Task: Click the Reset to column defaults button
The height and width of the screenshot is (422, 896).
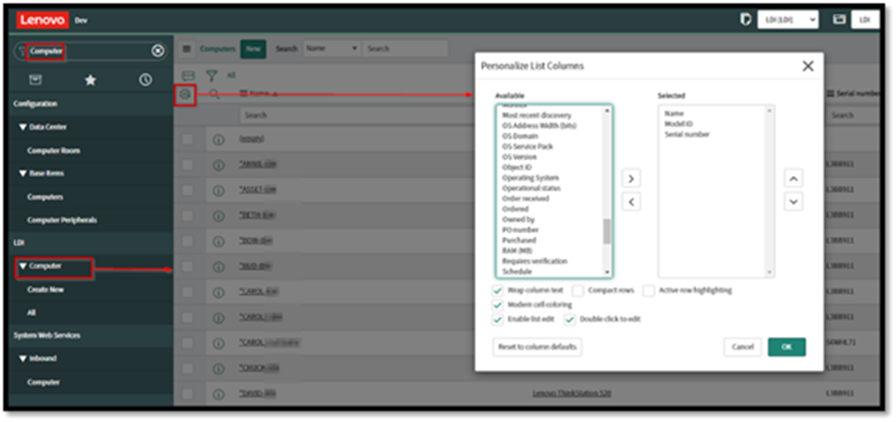Action: (x=538, y=347)
